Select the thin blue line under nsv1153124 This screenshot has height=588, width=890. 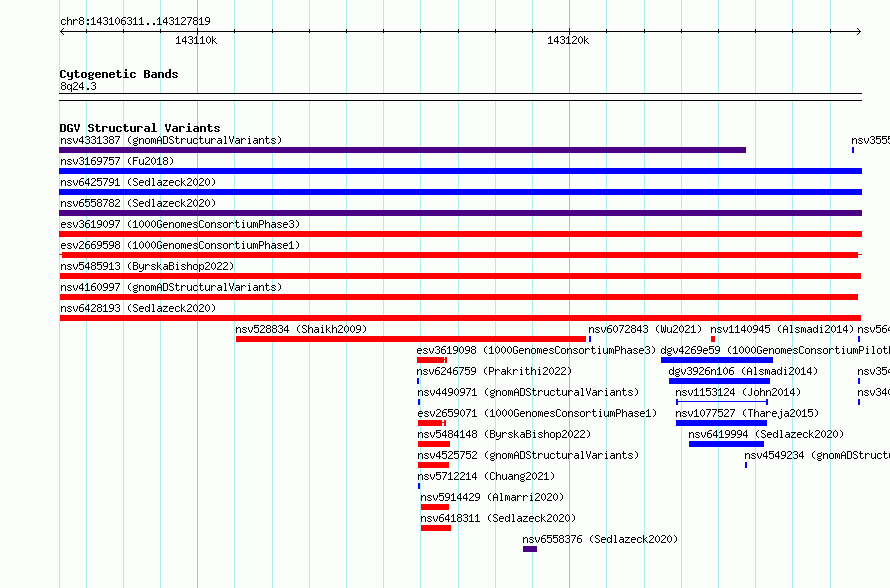click(x=722, y=402)
